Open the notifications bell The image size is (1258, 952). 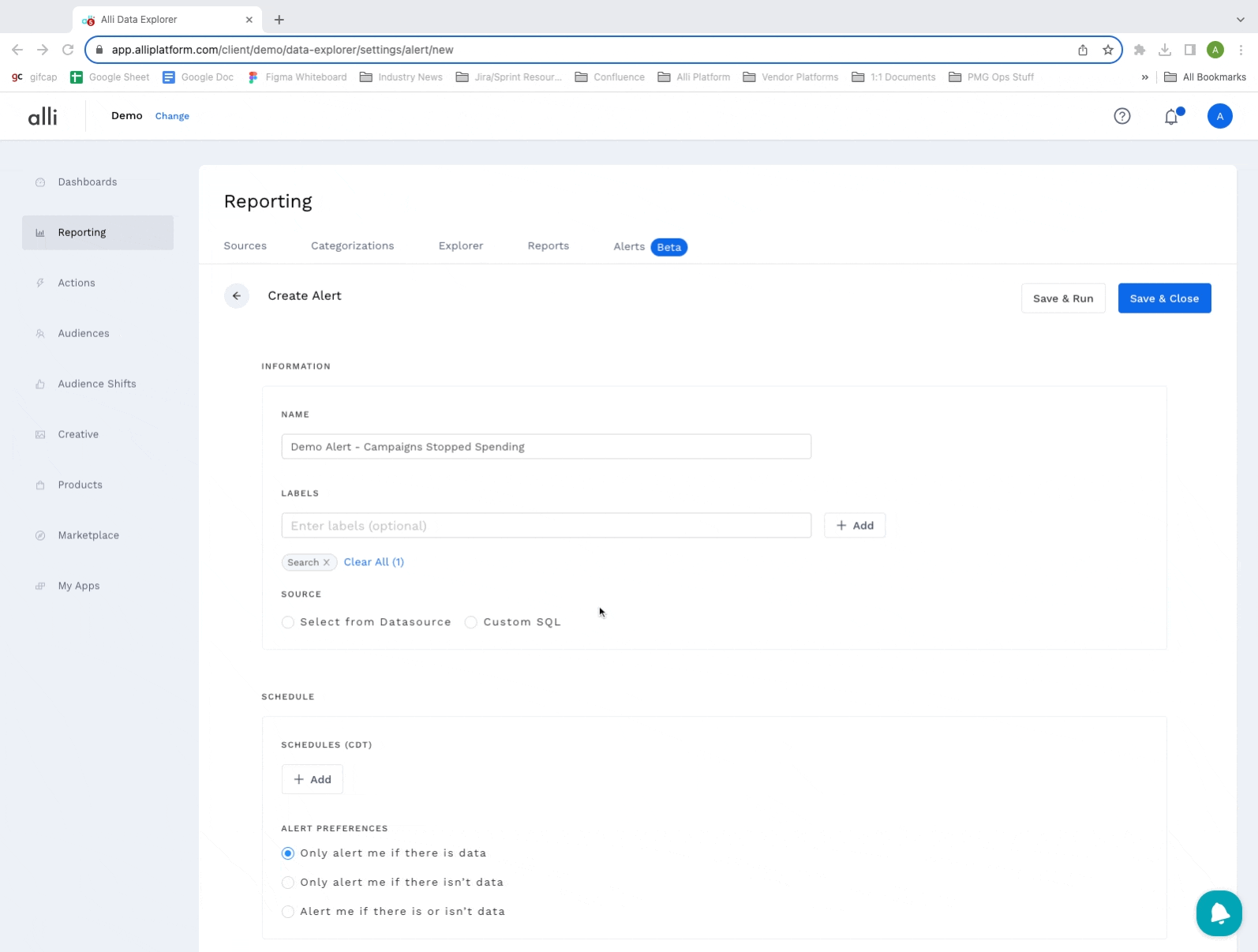click(x=1171, y=117)
